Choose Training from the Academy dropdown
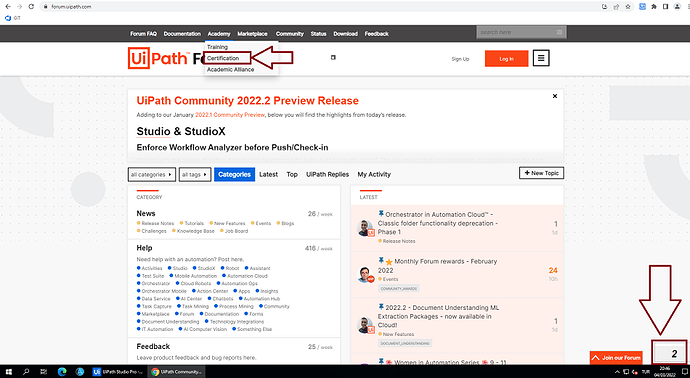 click(x=217, y=47)
